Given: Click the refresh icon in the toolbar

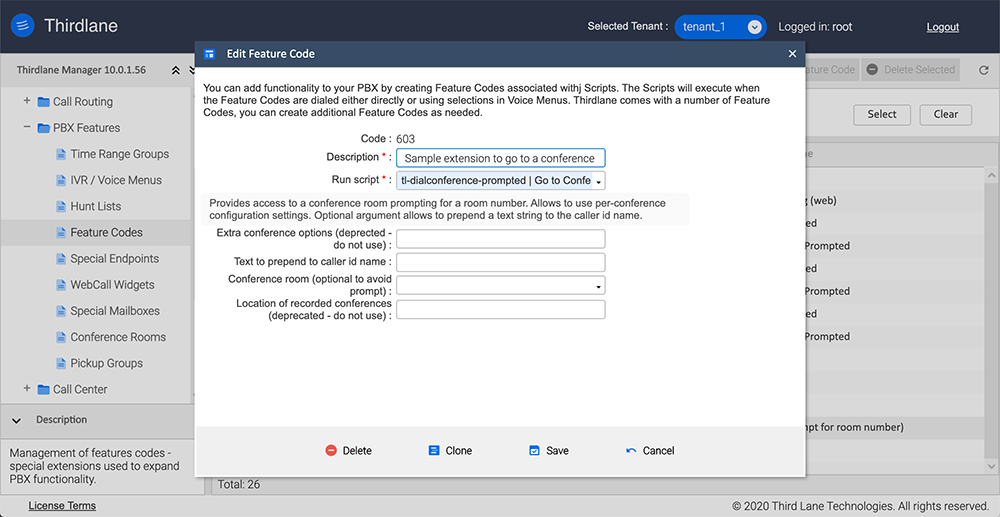Looking at the screenshot, I should [x=982, y=70].
